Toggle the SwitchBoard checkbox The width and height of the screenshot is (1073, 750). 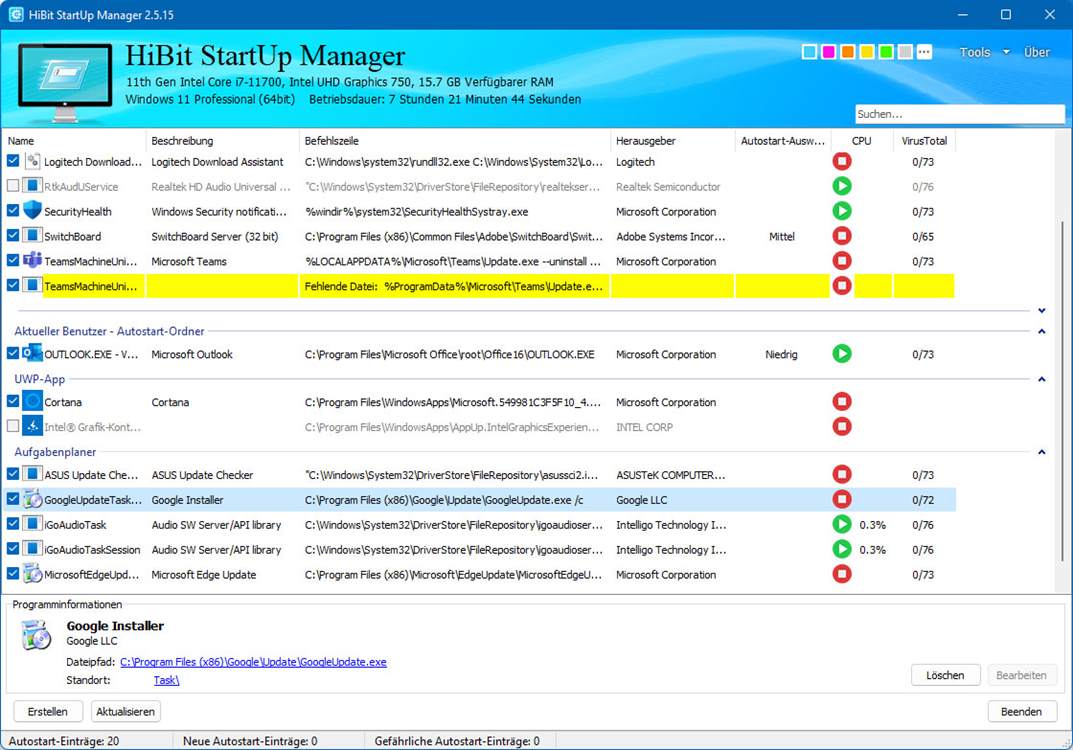coord(13,235)
